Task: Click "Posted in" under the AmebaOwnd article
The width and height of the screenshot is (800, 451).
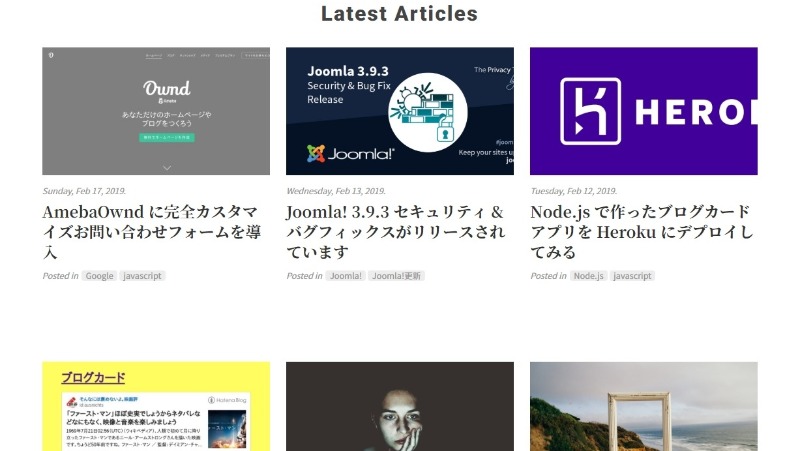Action: coord(60,276)
